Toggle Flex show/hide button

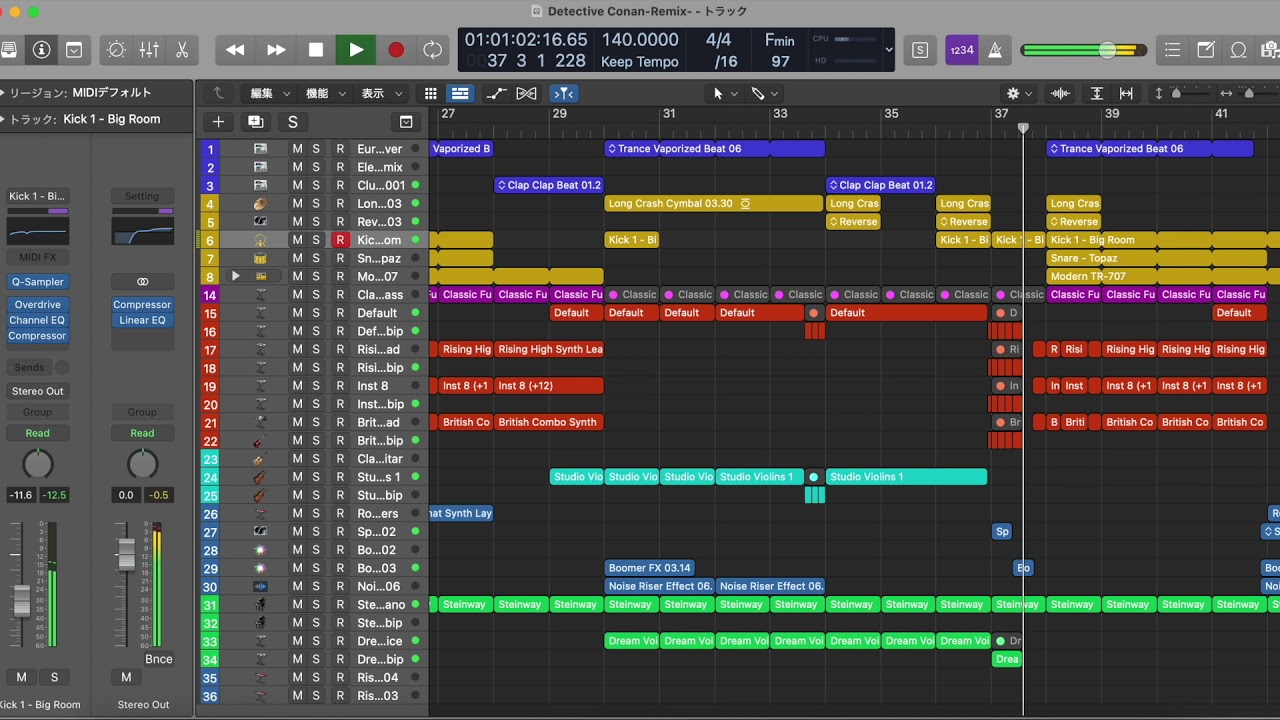[527, 93]
